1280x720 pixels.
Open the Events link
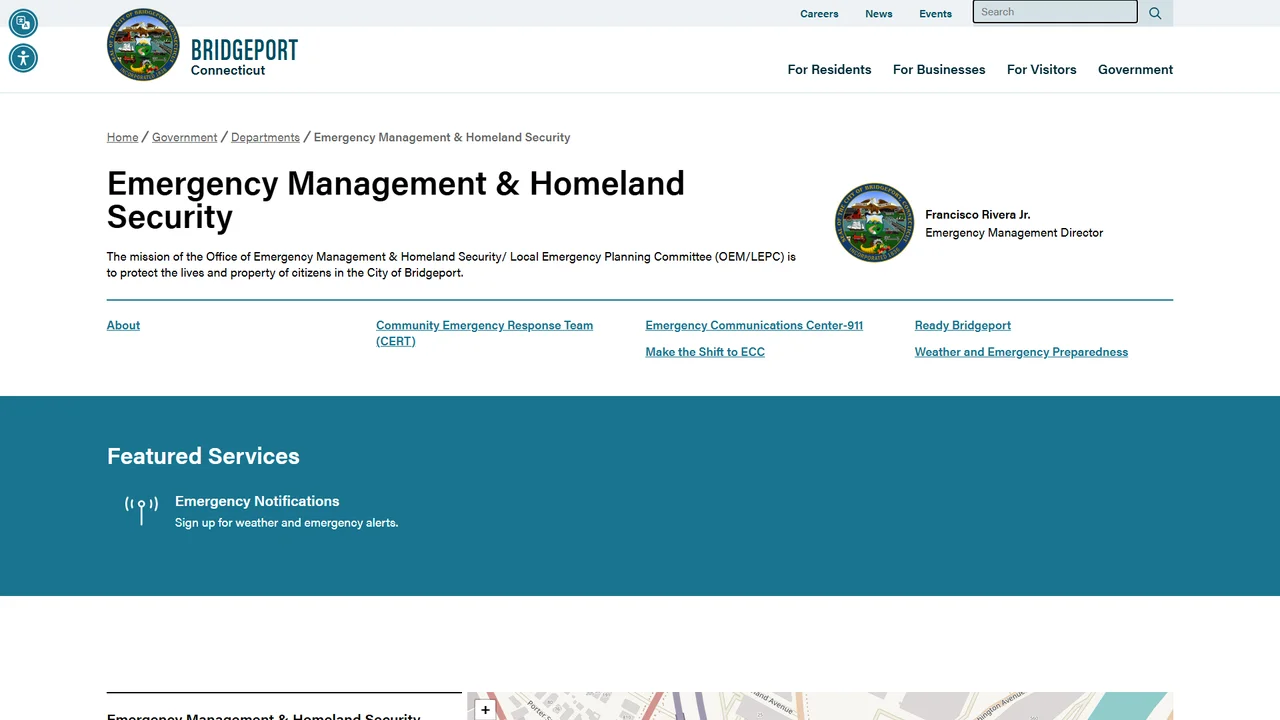(x=936, y=14)
